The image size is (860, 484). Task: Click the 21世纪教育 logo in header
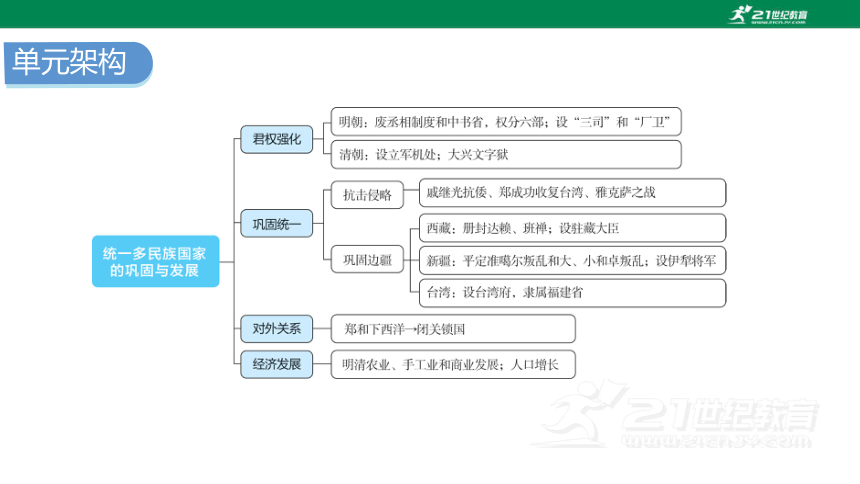[767, 14]
